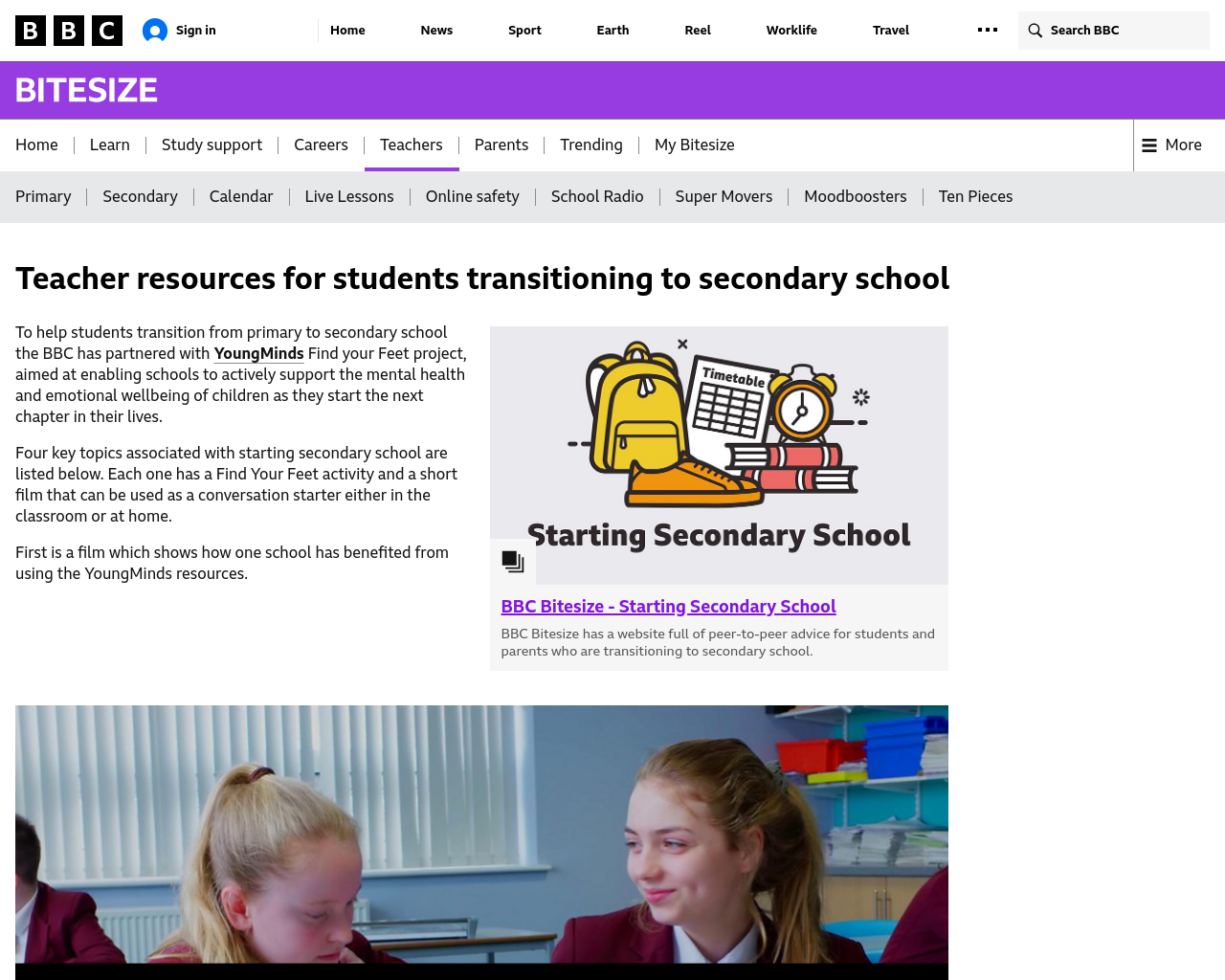This screenshot has height=980, width=1225.
Task: Open the Earth section
Action: (x=612, y=31)
